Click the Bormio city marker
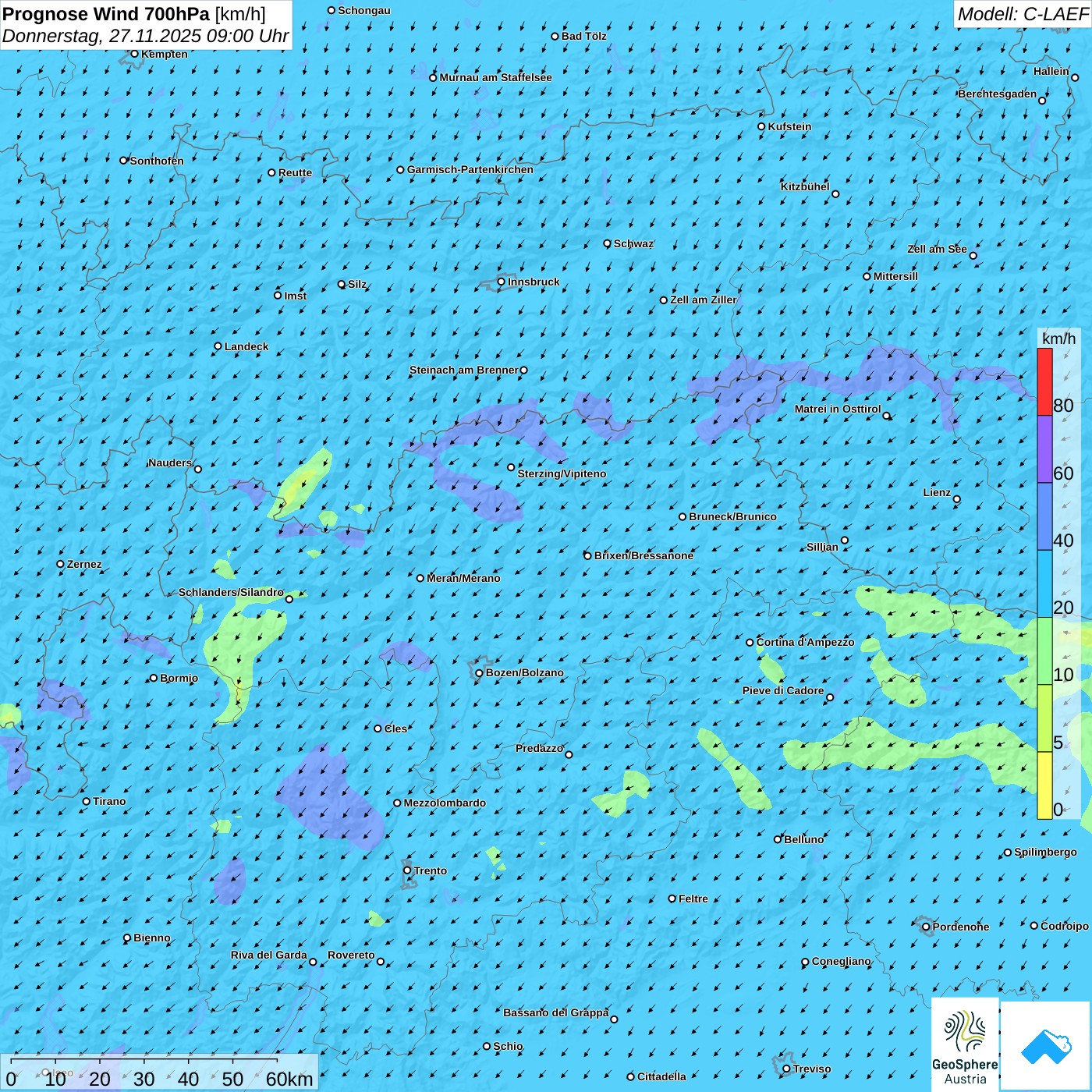 coord(154,678)
